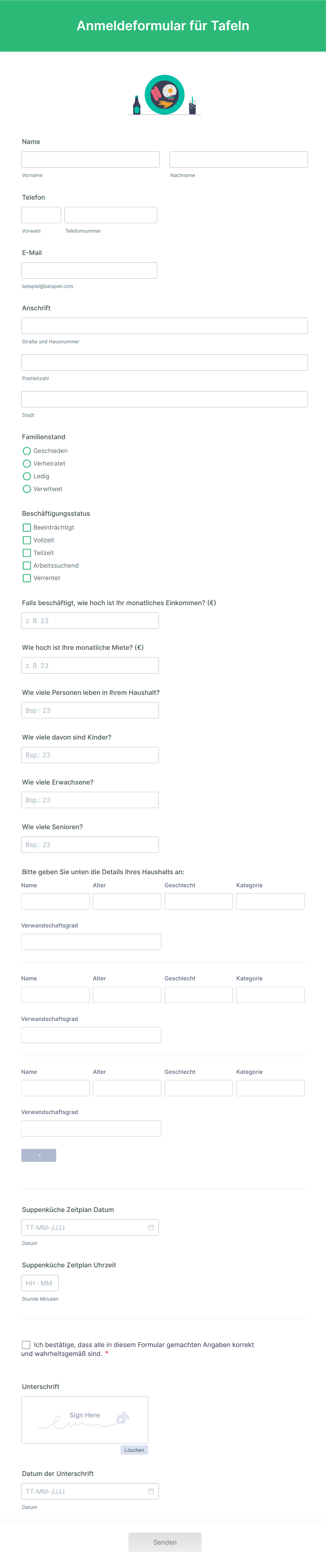Open calendar icon in Datum der Unterschrift
The width and height of the screenshot is (326, 1568).
(151, 1491)
